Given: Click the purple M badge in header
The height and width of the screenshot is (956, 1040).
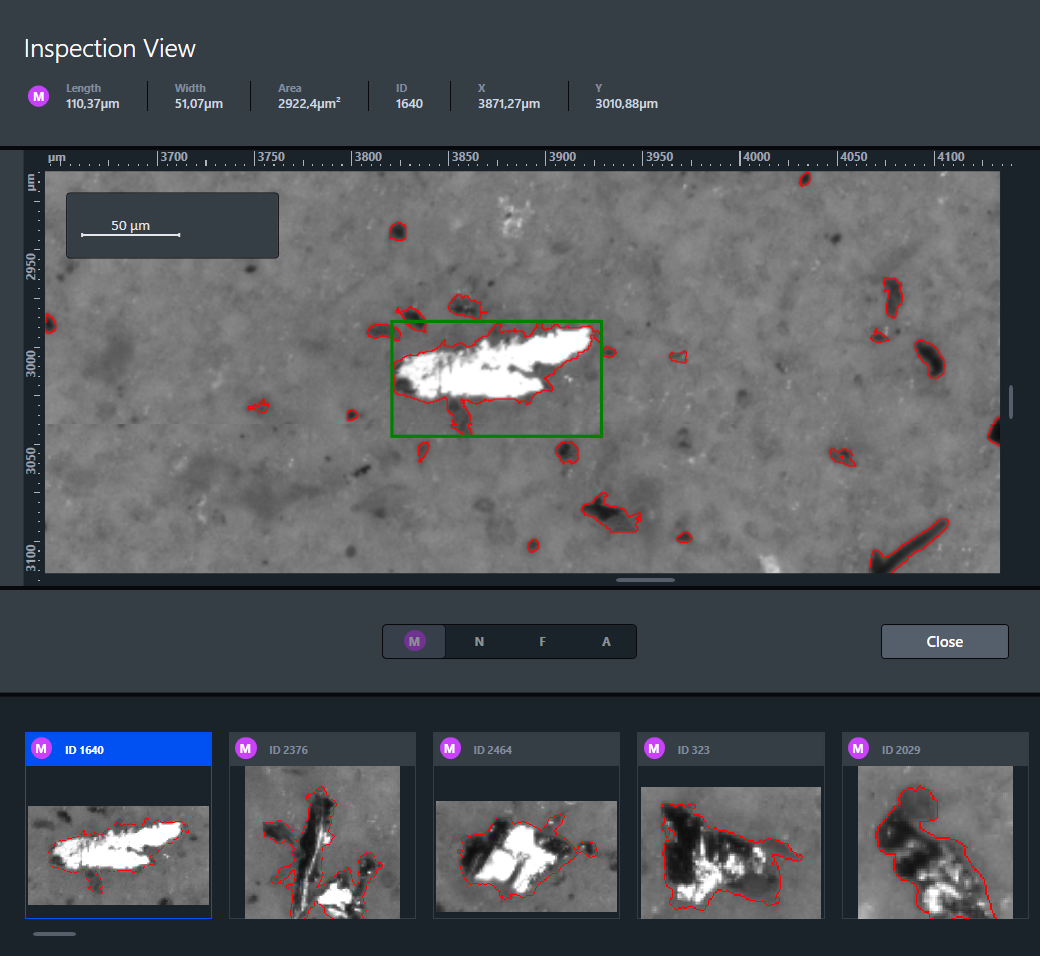Looking at the screenshot, I should [x=38, y=96].
